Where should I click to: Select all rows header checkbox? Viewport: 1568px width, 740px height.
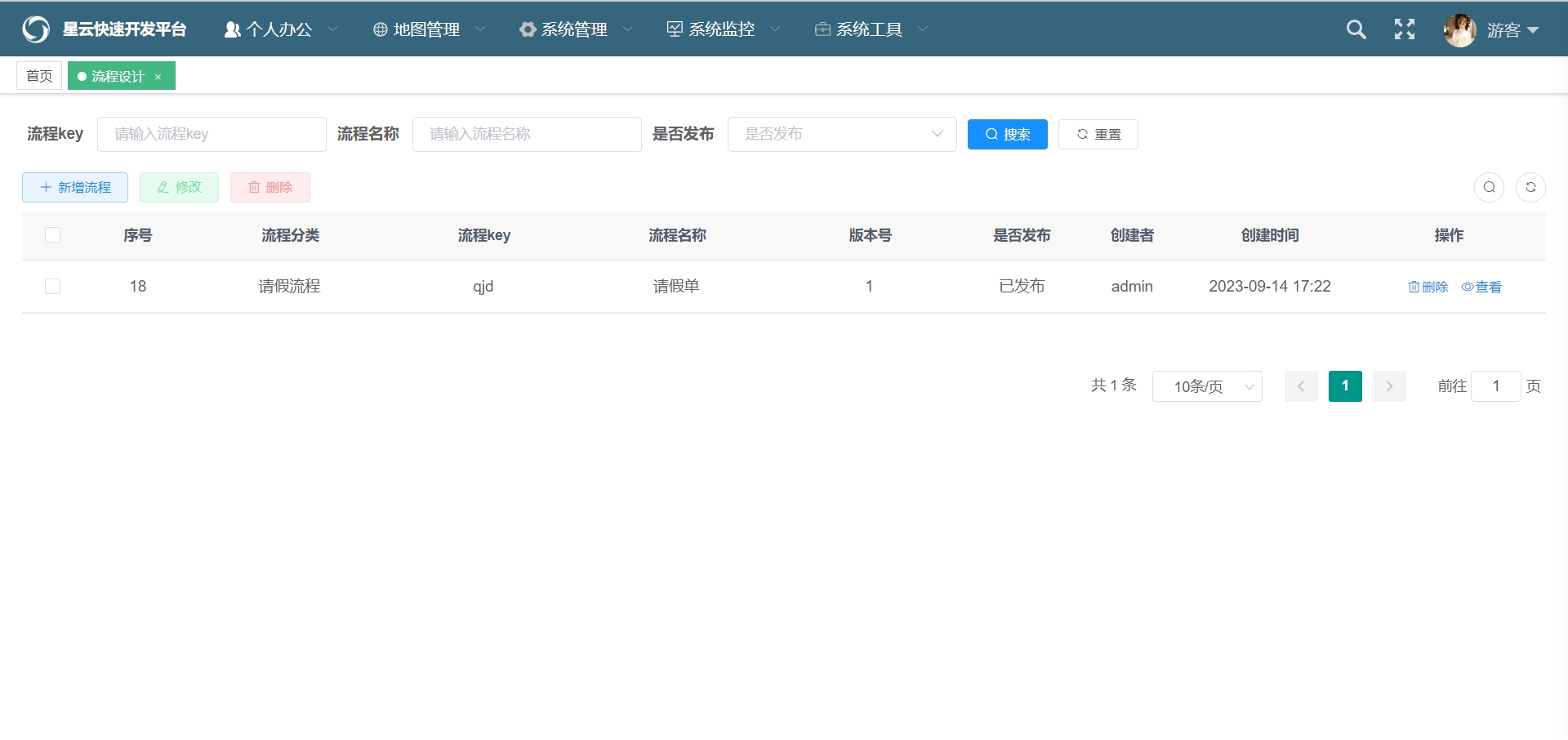[x=53, y=235]
